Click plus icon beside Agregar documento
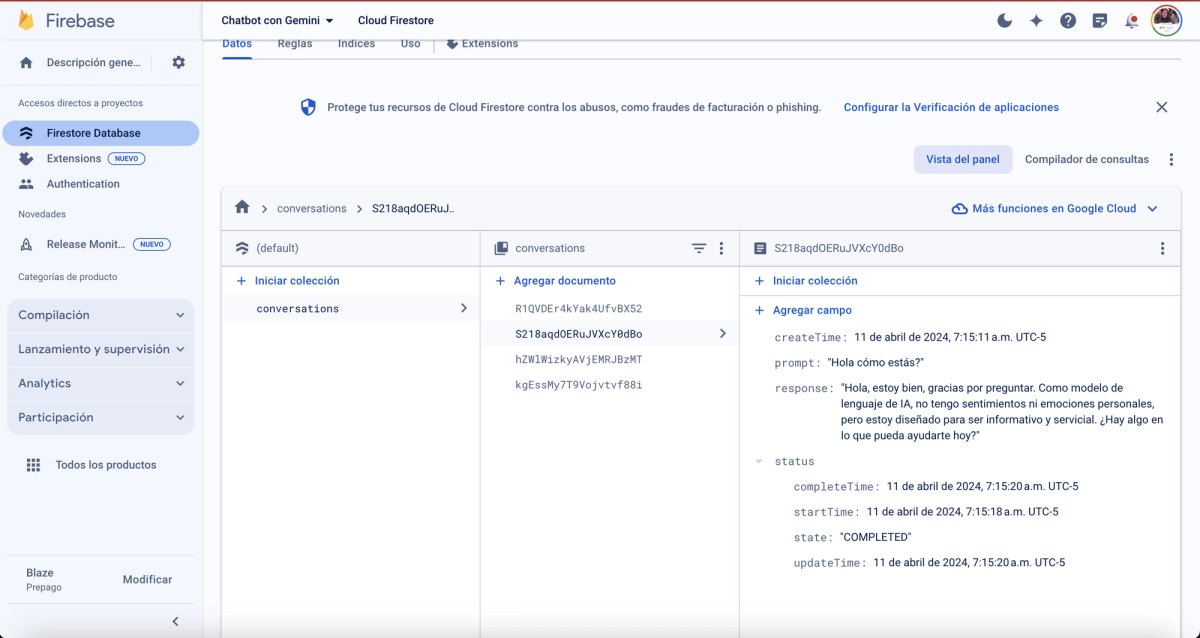 click(501, 281)
